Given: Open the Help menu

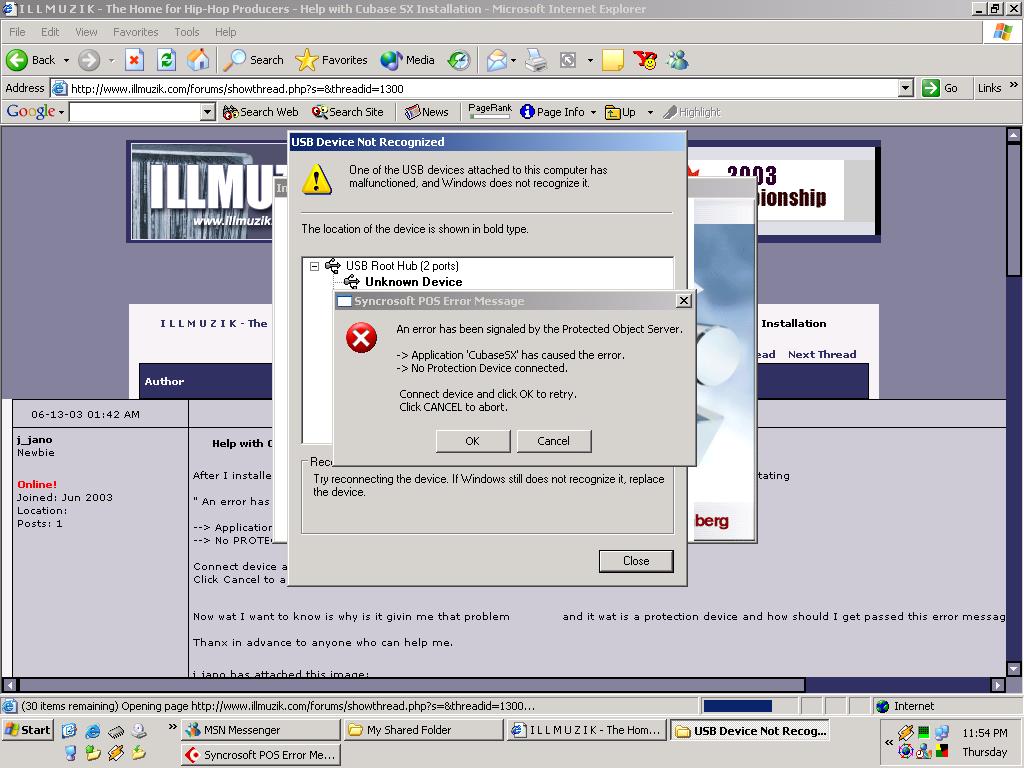Looking at the screenshot, I should [225, 32].
